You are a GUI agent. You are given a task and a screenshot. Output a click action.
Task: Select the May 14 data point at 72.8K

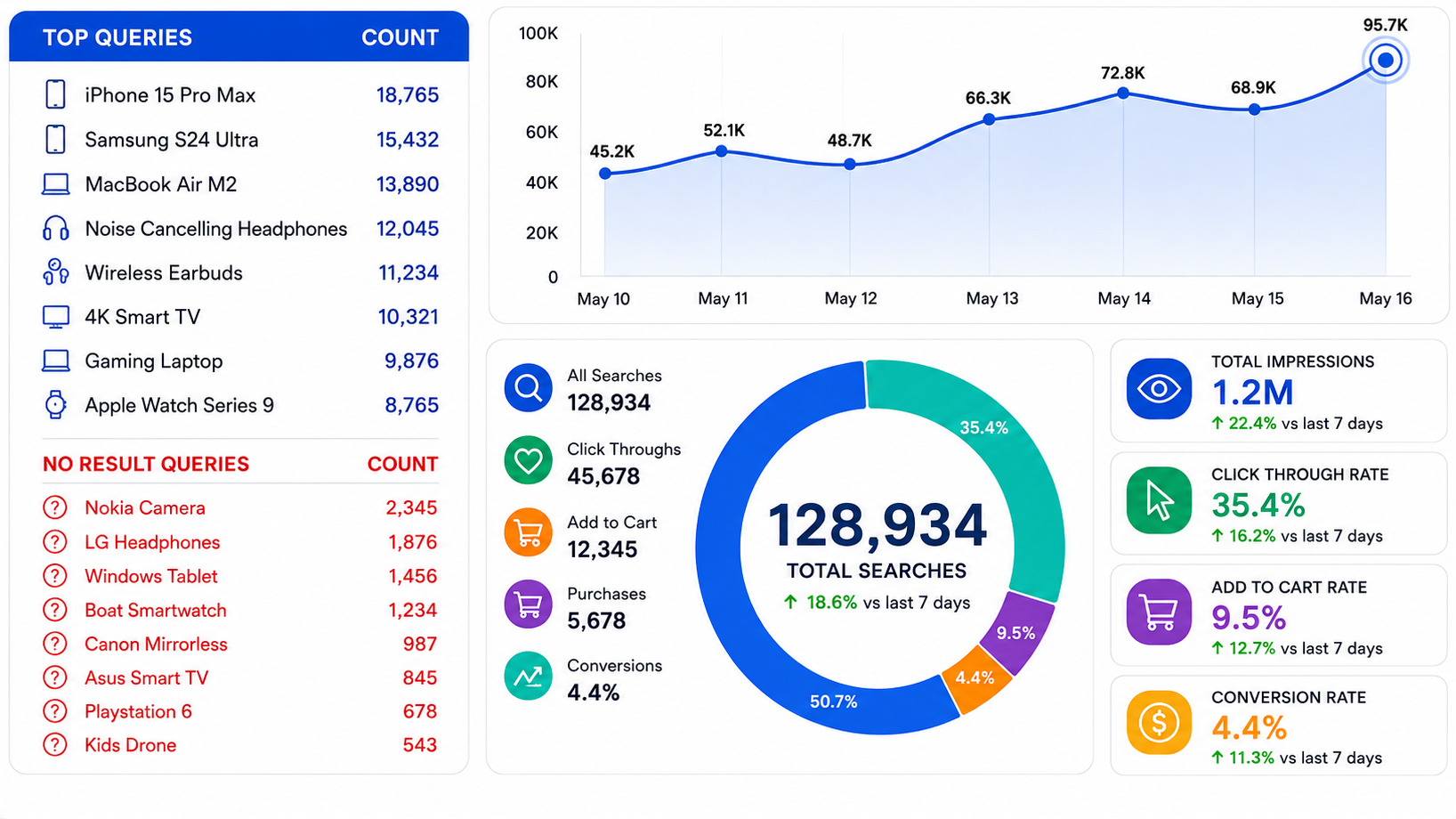click(x=1123, y=93)
